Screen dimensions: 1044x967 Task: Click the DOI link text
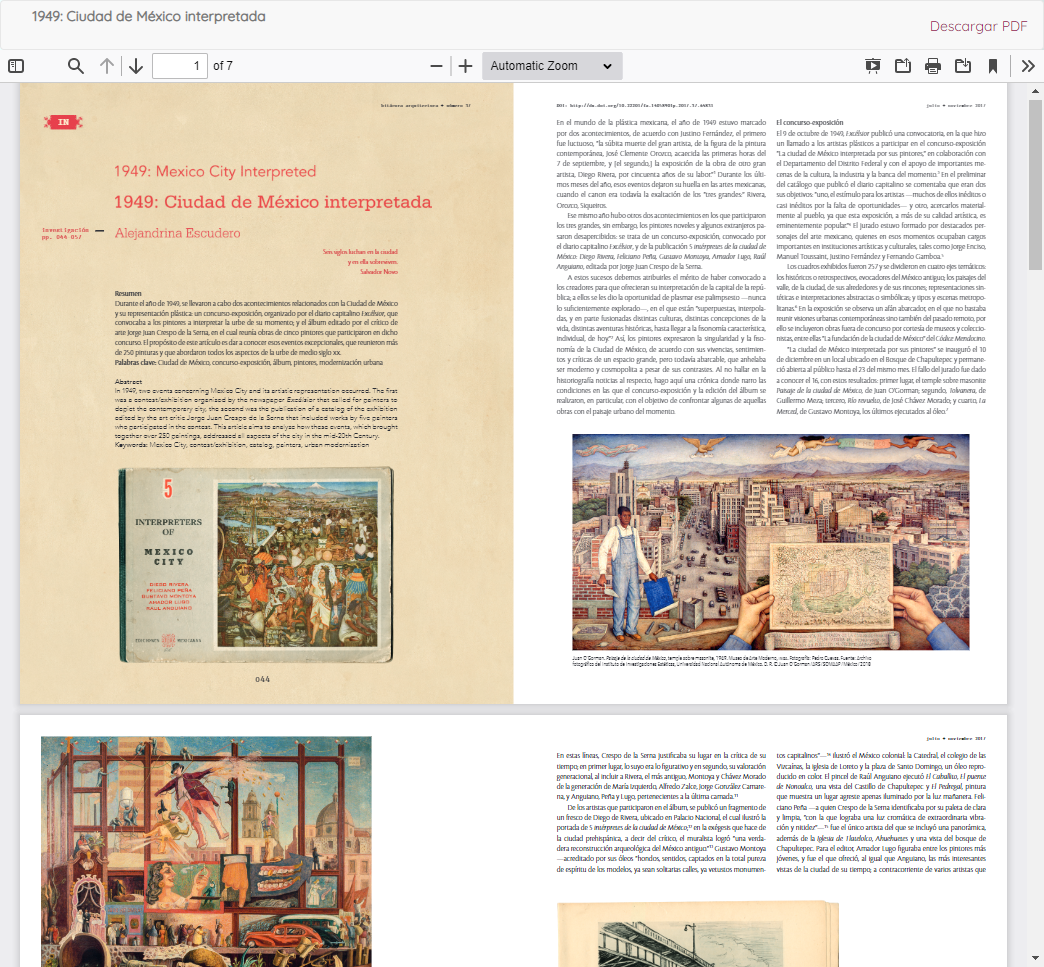(x=635, y=105)
